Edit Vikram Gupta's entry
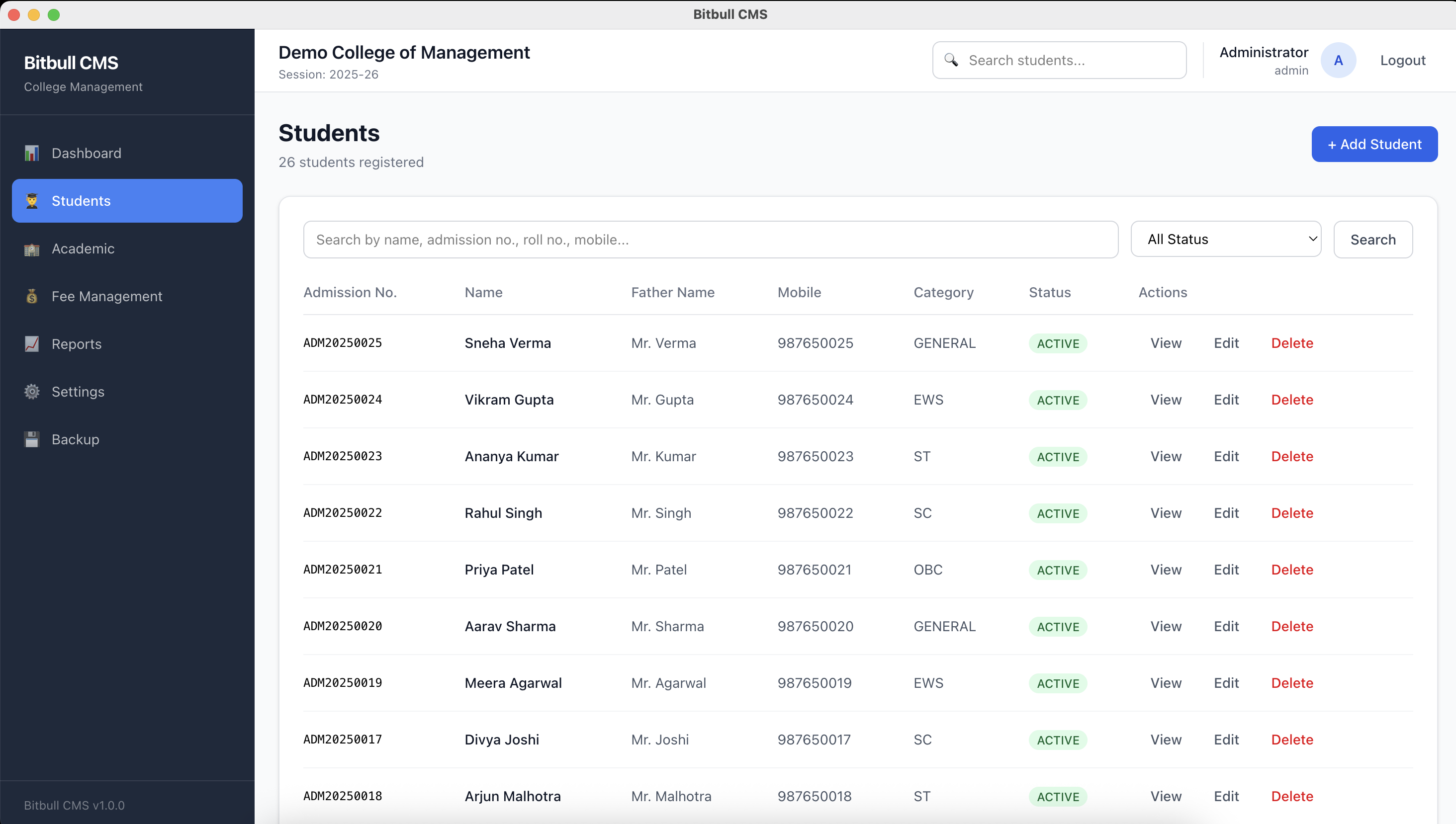 point(1226,400)
